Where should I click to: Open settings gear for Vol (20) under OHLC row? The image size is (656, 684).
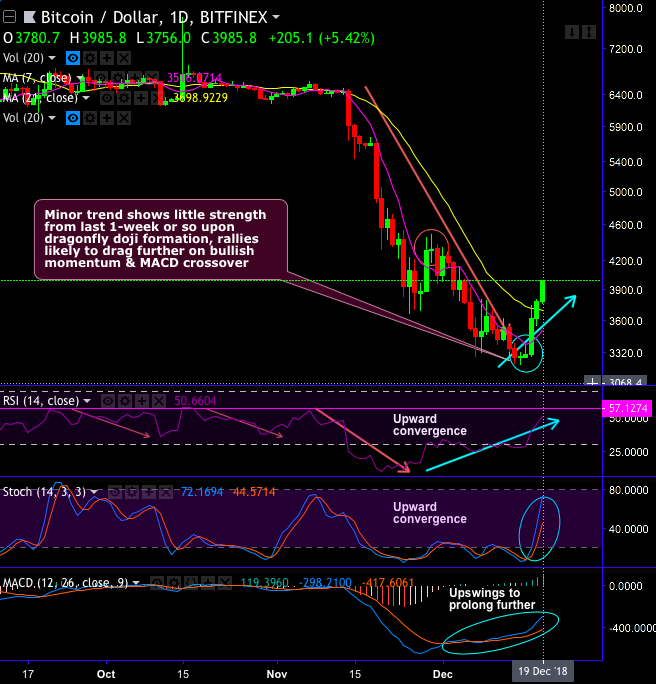click(x=90, y=58)
